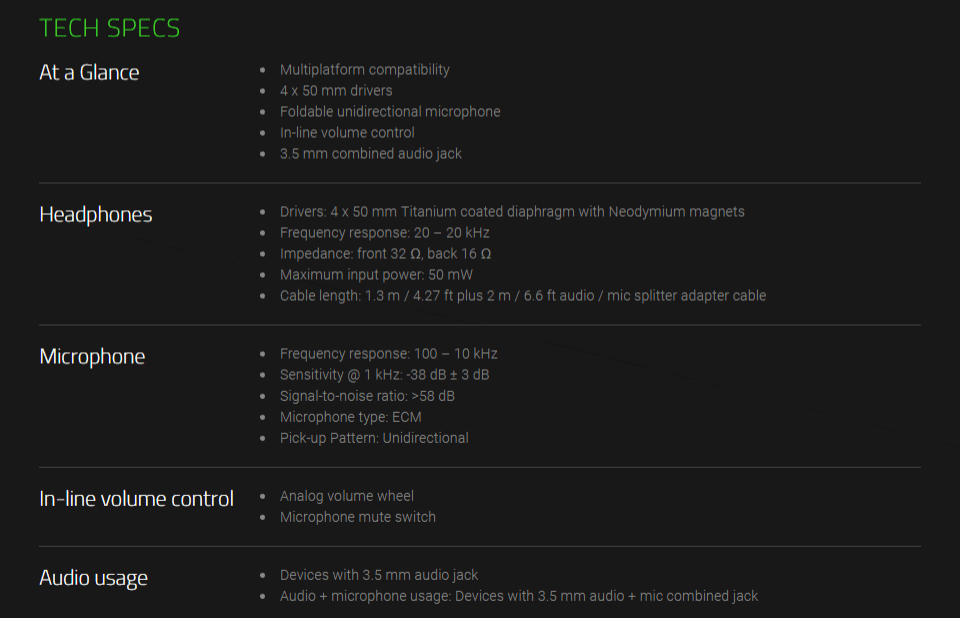Select the Audio usage heading
The image size is (960, 618).
pyautogui.click(x=94, y=578)
